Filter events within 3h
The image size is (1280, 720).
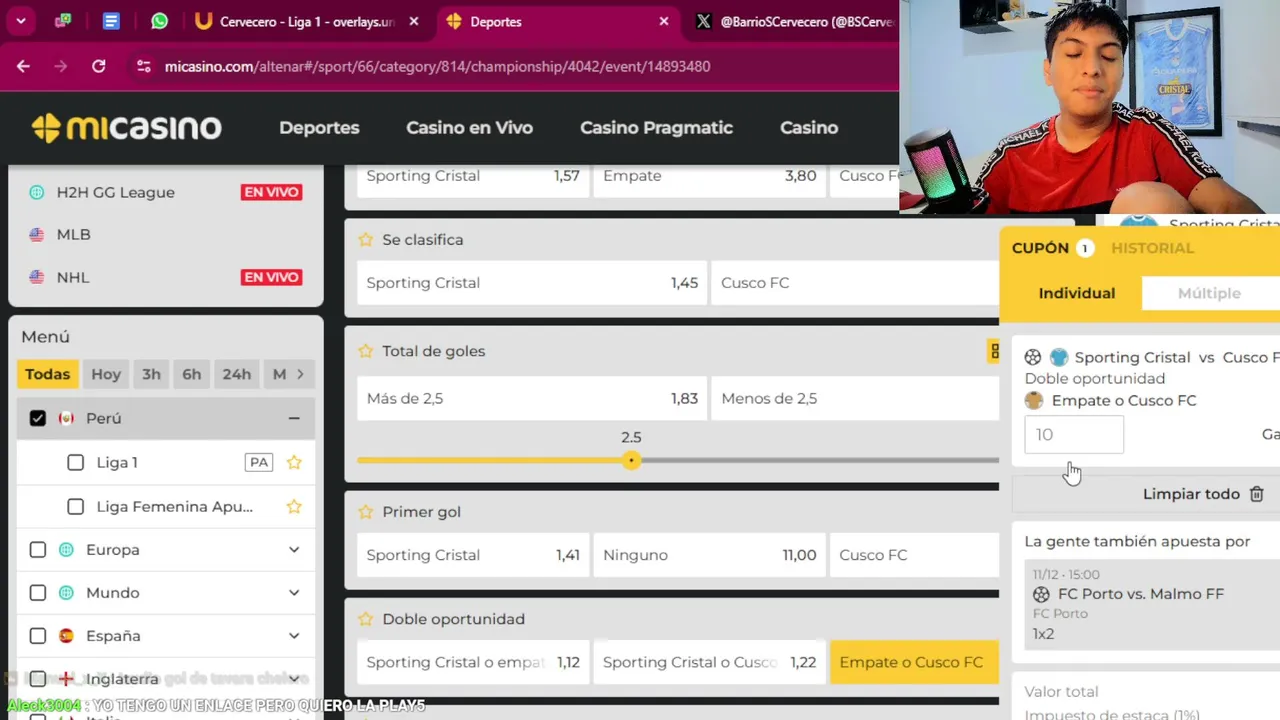[151, 374]
